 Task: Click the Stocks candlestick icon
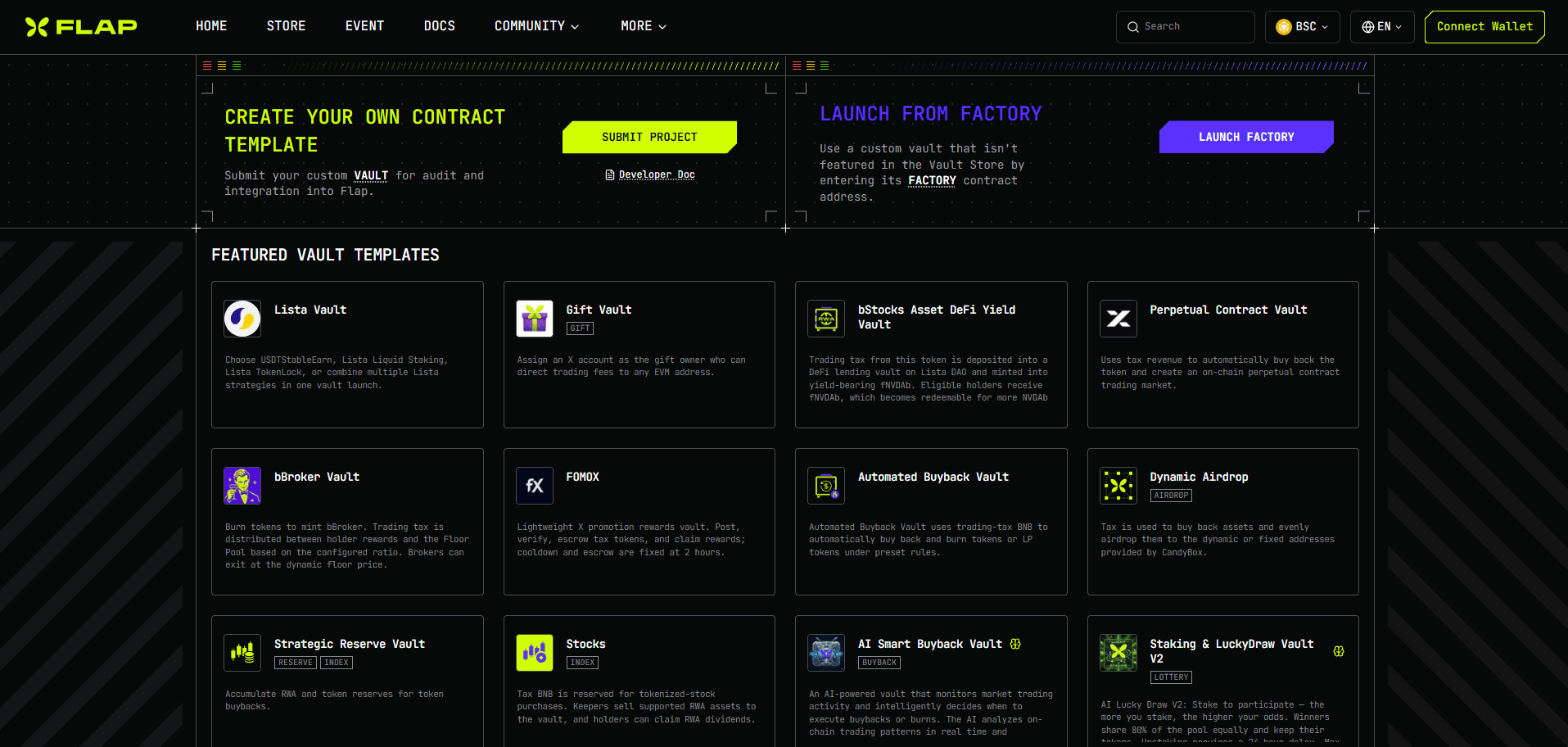[x=535, y=653]
